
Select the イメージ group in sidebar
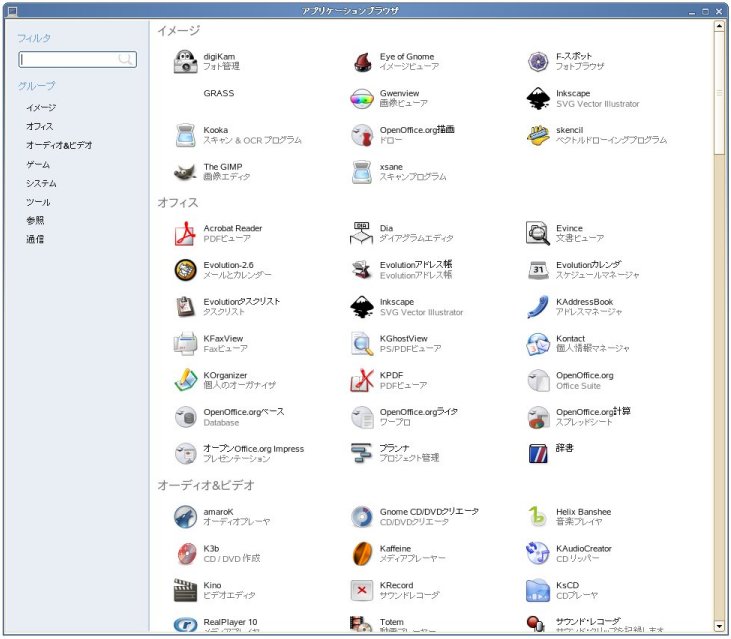(41, 108)
